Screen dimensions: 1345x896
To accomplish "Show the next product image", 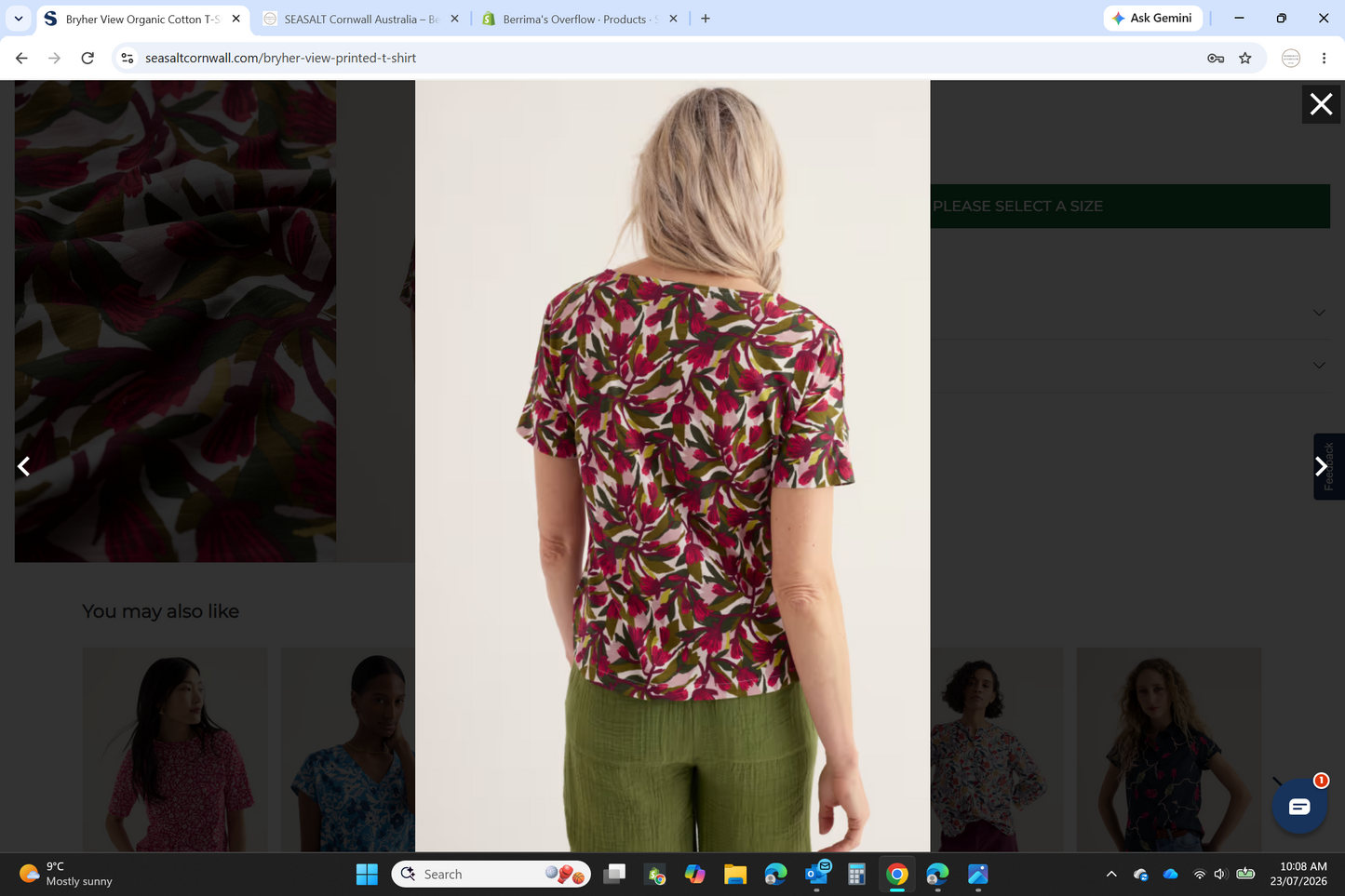I will [x=1321, y=466].
